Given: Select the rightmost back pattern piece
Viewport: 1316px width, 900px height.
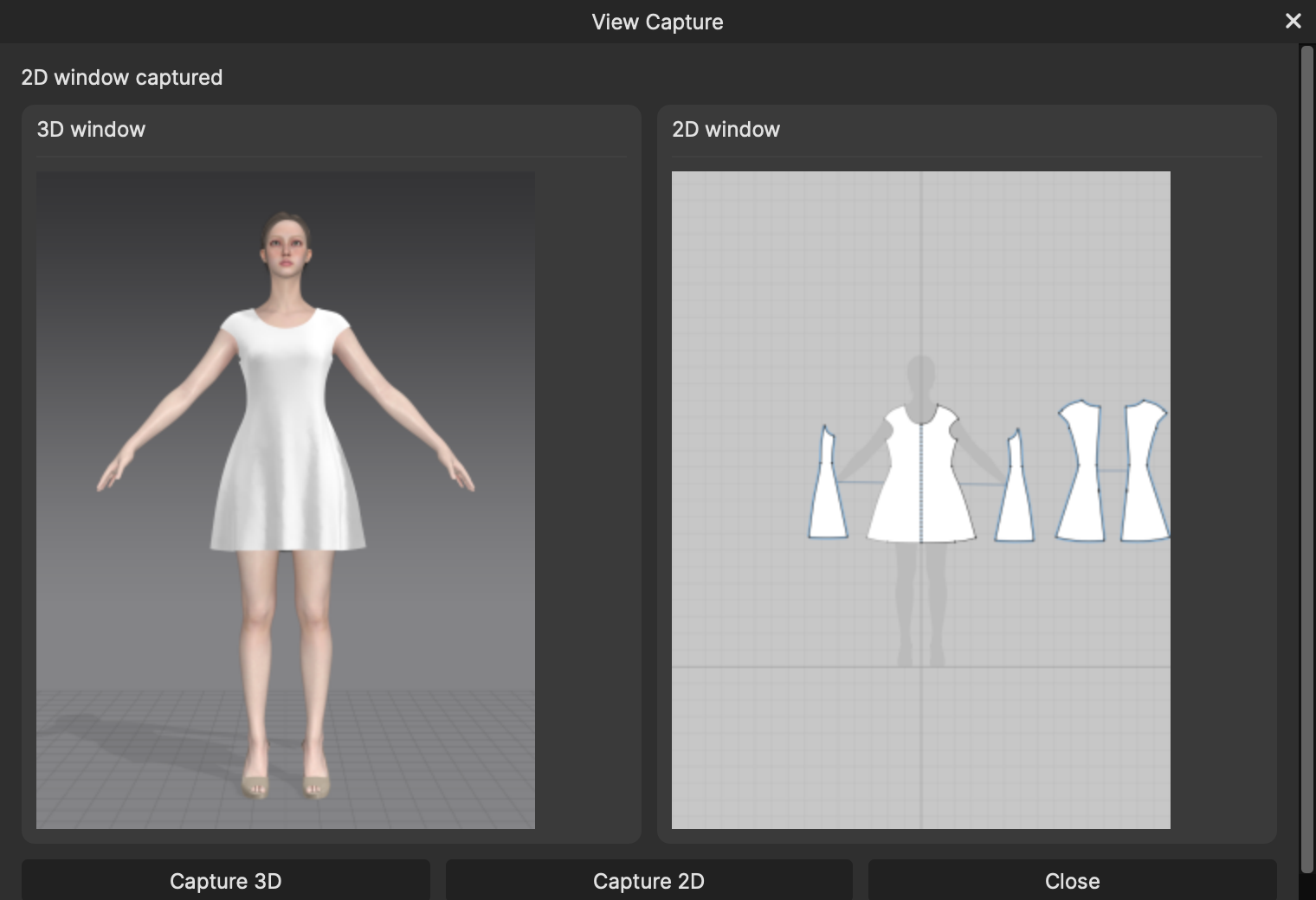Looking at the screenshot, I should [x=1145, y=472].
